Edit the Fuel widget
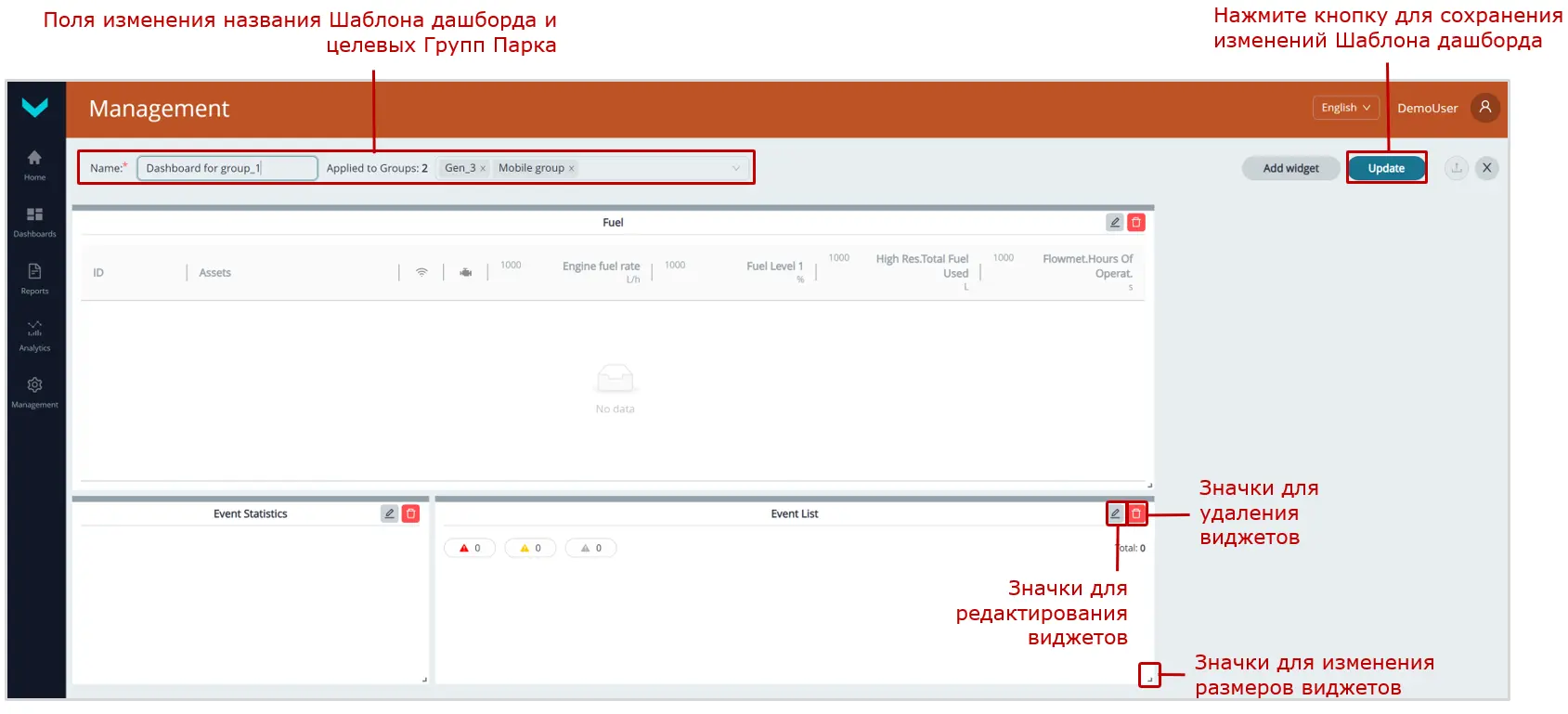This screenshot has width=1568, height=714. (1115, 223)
